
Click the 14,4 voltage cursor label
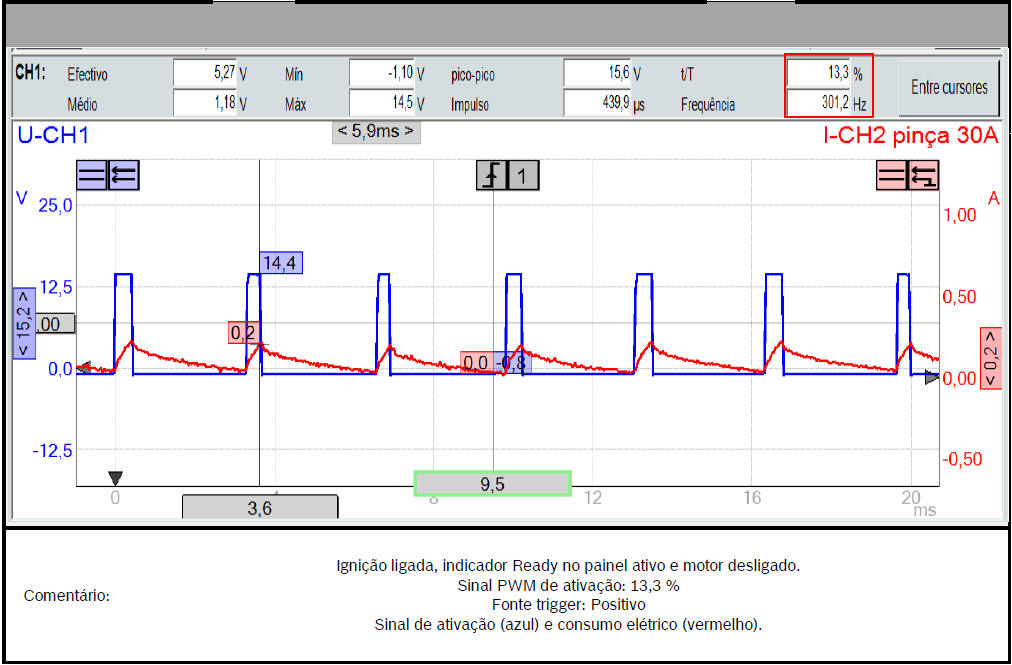[281, 263]
